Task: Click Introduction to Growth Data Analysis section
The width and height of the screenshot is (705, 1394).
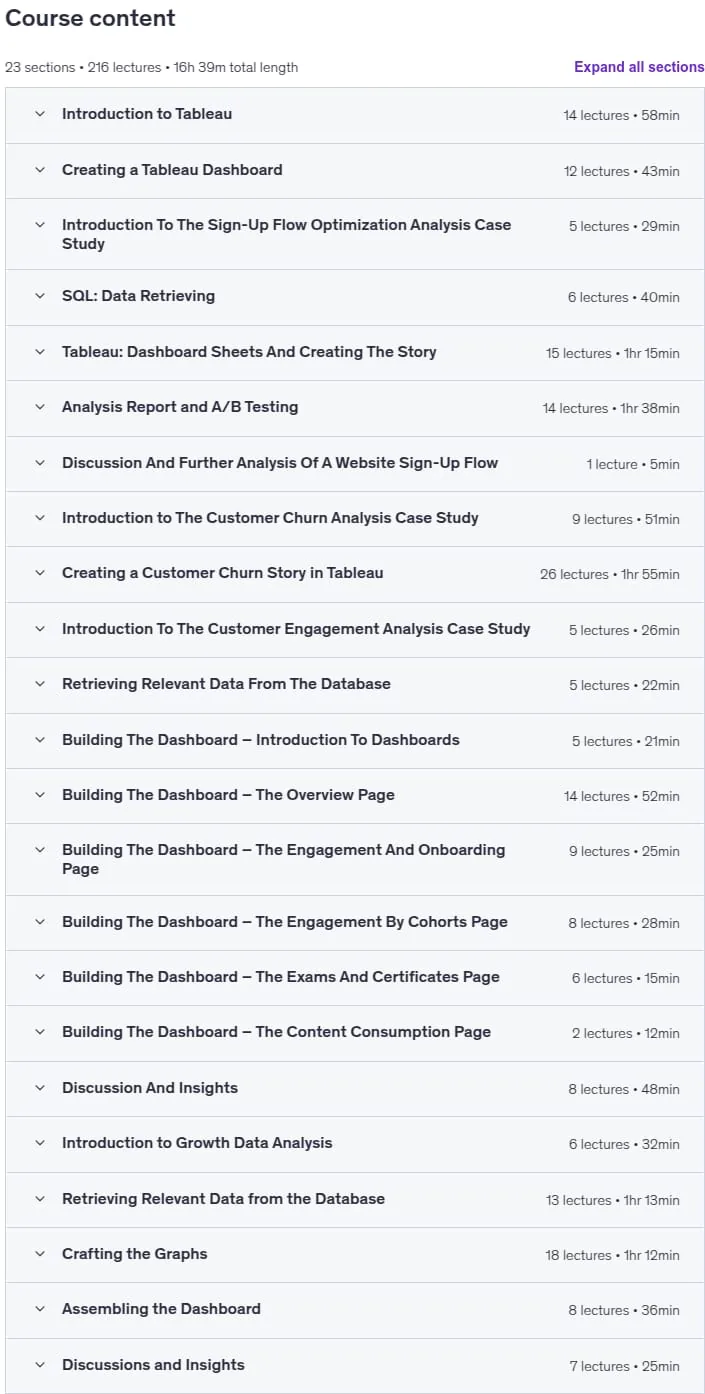Action: [355, 1143]
